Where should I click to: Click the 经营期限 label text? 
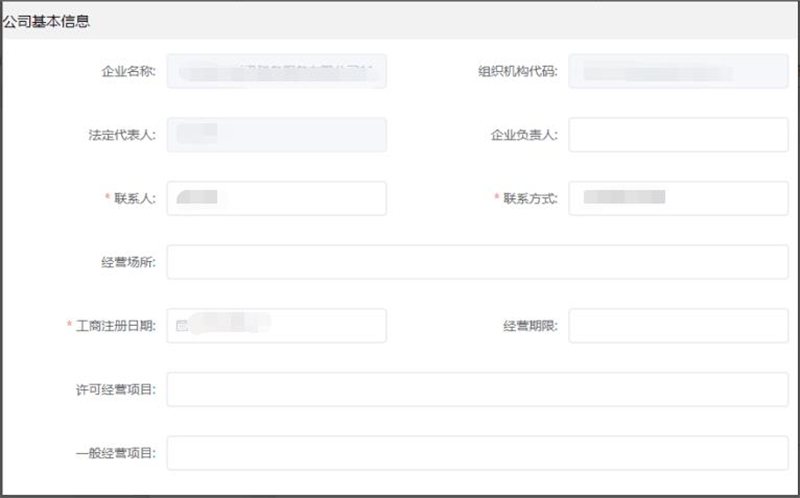point(530,326)
